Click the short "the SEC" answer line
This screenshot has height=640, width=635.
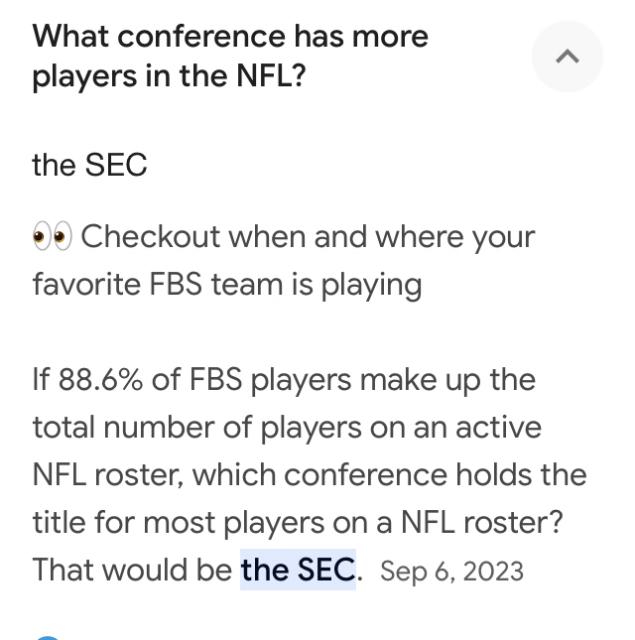pos(90,165)
